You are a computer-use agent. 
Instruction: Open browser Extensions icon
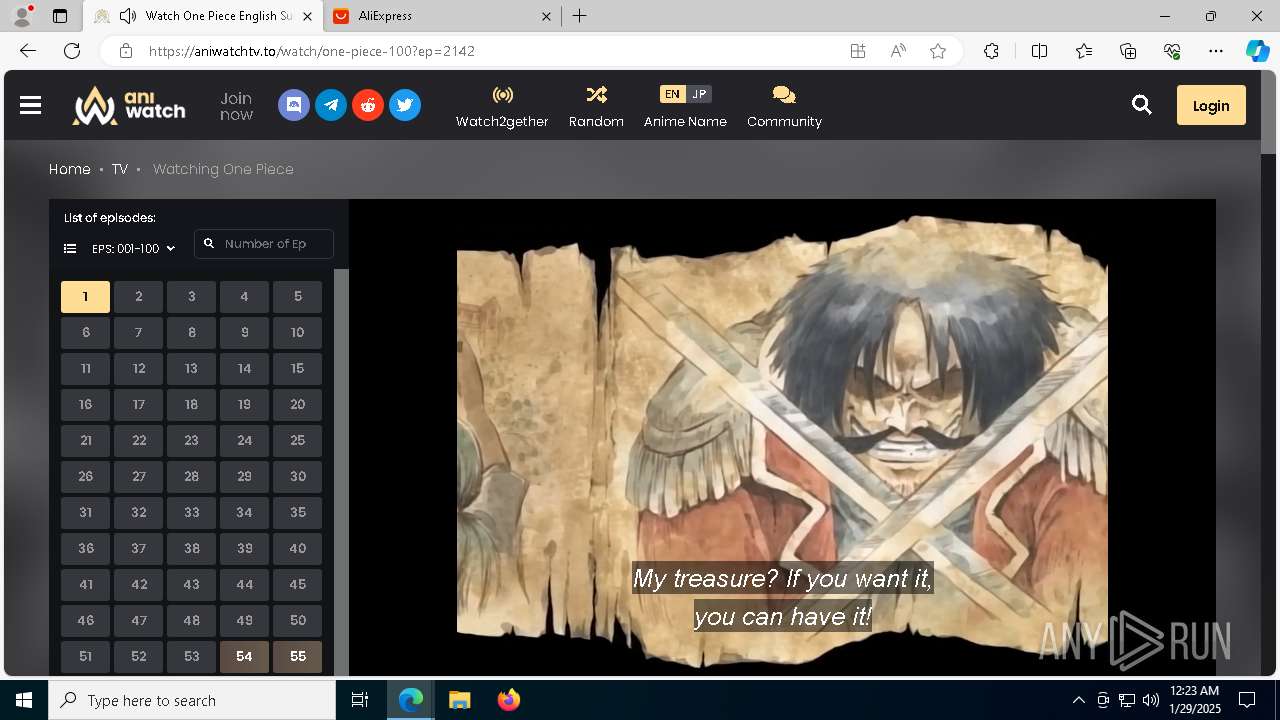(x=991, y=51)
